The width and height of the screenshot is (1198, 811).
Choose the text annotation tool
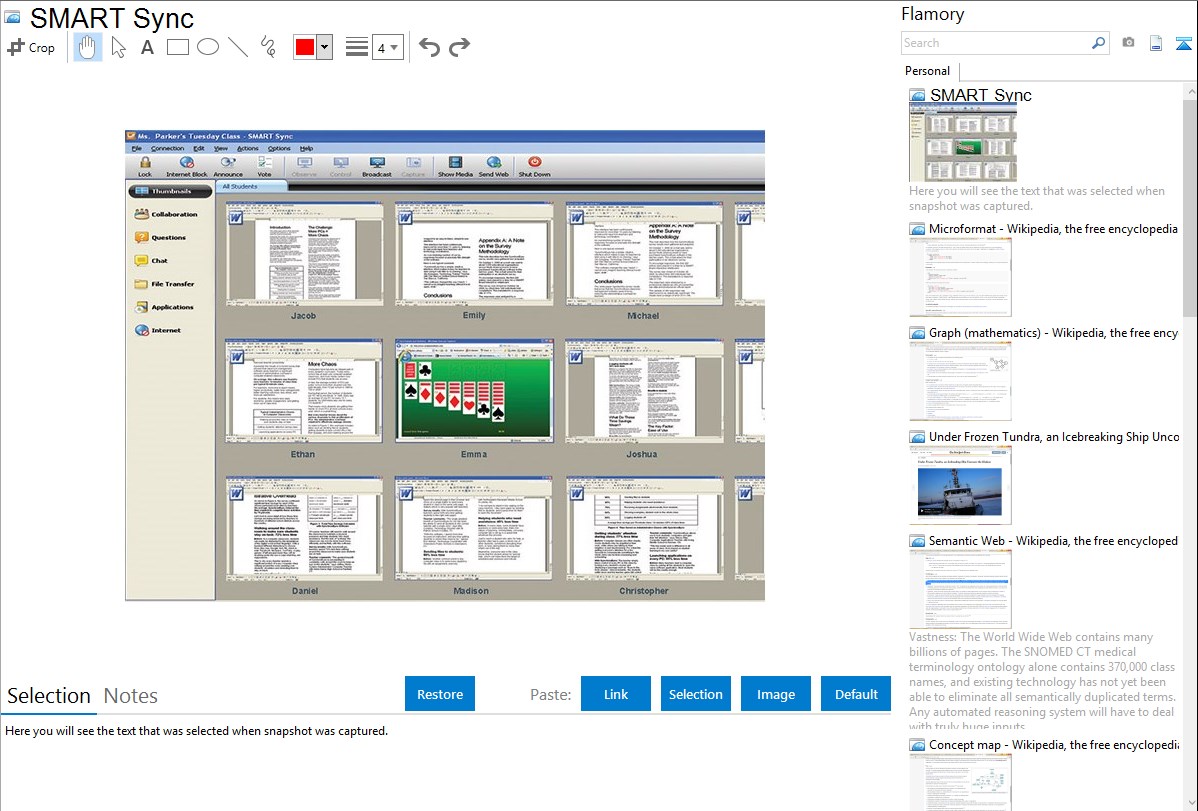click(147, 47)
